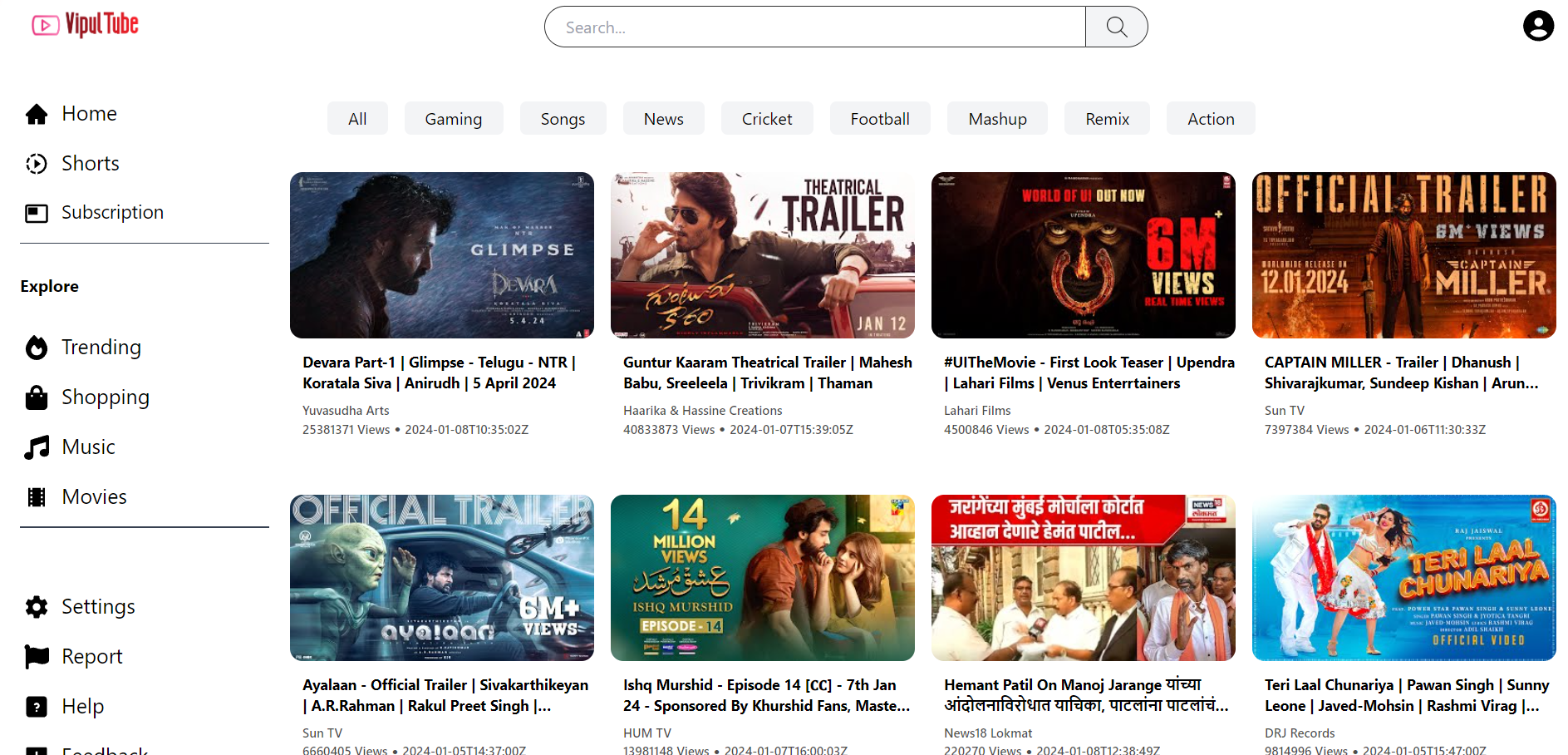Open Shorts from the sidebar
Screen dimensions: 1568x755
pos(91,164)
